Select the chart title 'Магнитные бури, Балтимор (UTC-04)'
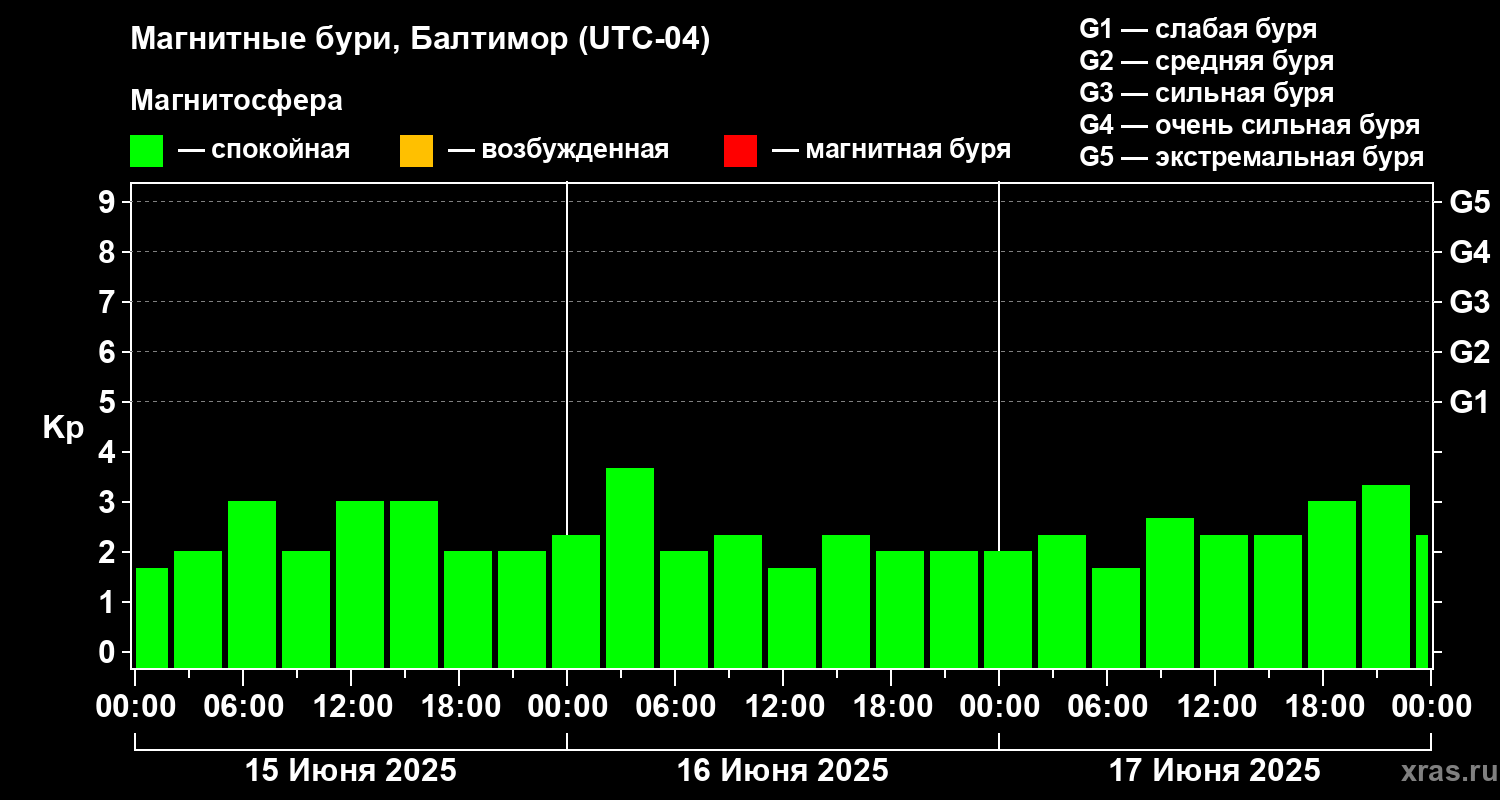This screenshot has height=800, width=1500. click(420, 40)
